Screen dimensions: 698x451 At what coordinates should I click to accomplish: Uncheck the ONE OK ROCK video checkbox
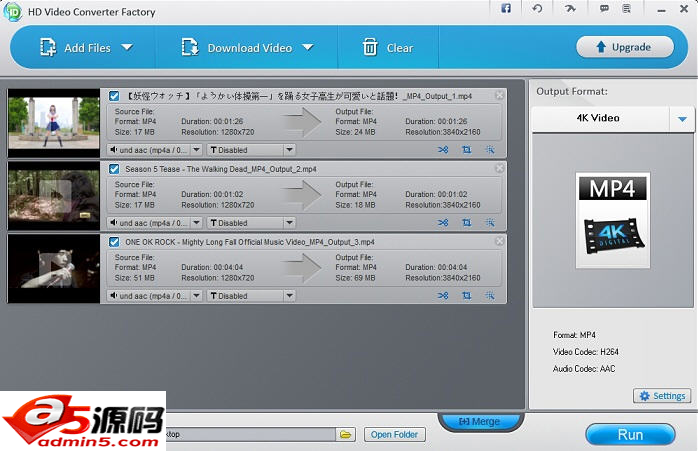(x=114, y=242)
